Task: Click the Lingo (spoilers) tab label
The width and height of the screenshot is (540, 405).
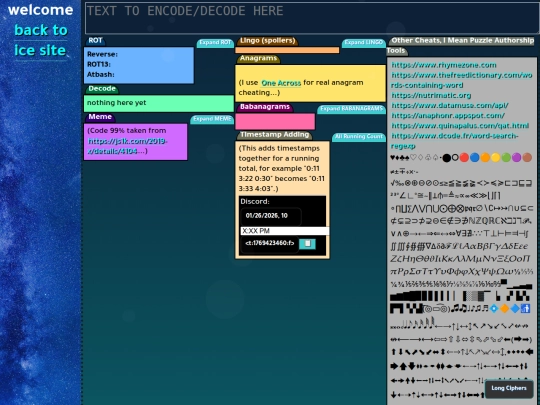Action: tap(268, 41)
